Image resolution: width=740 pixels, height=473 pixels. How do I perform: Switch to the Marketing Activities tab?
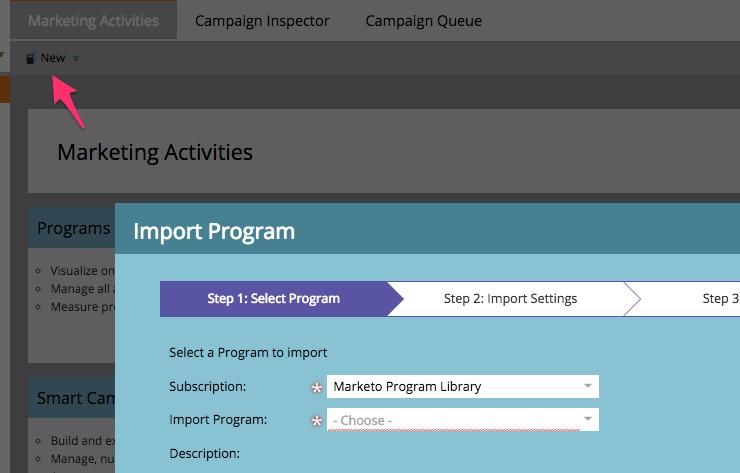coord(93,20)
